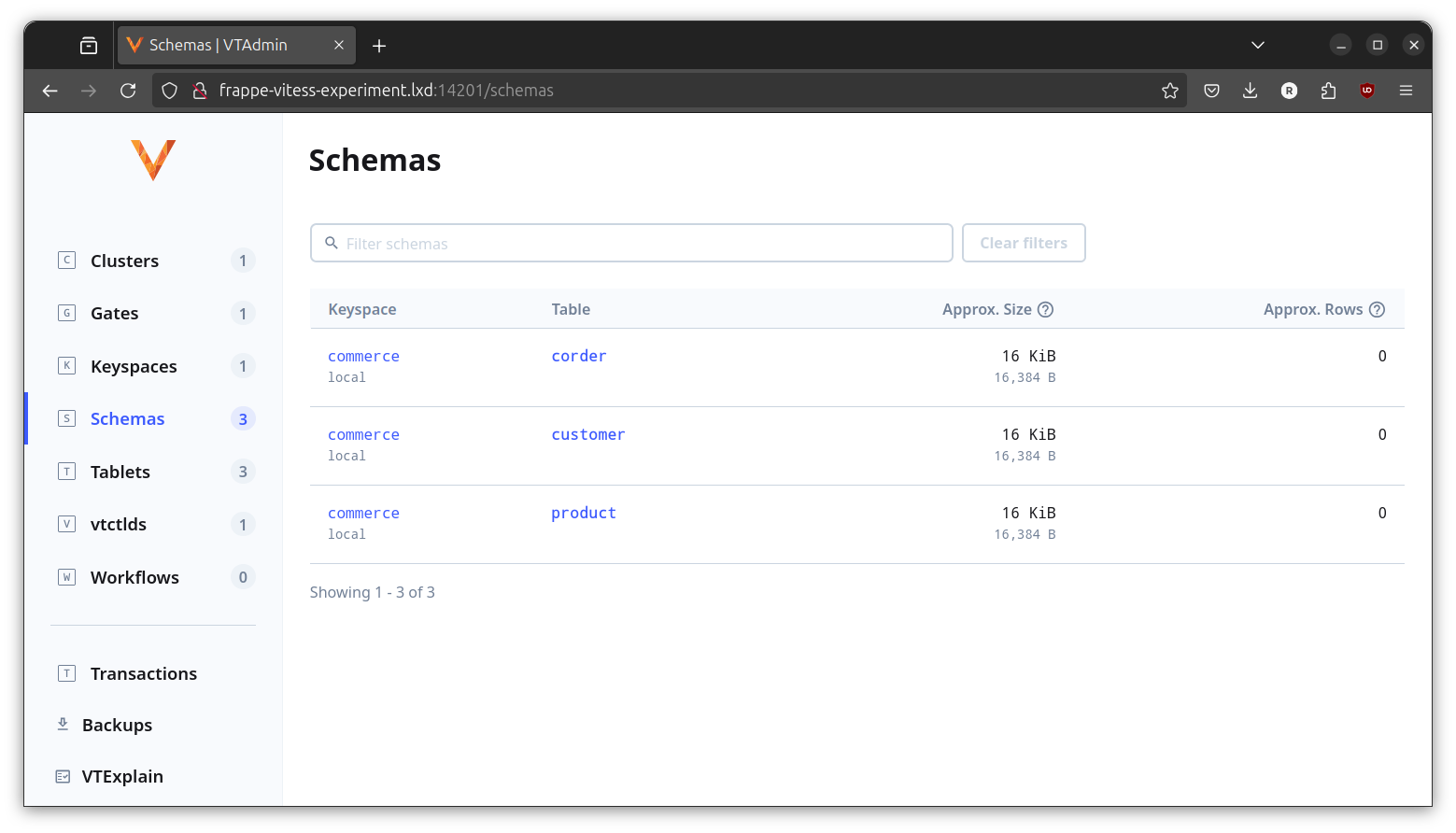Click the Tablets 'T' sidebar icon

tap(66, 472)
